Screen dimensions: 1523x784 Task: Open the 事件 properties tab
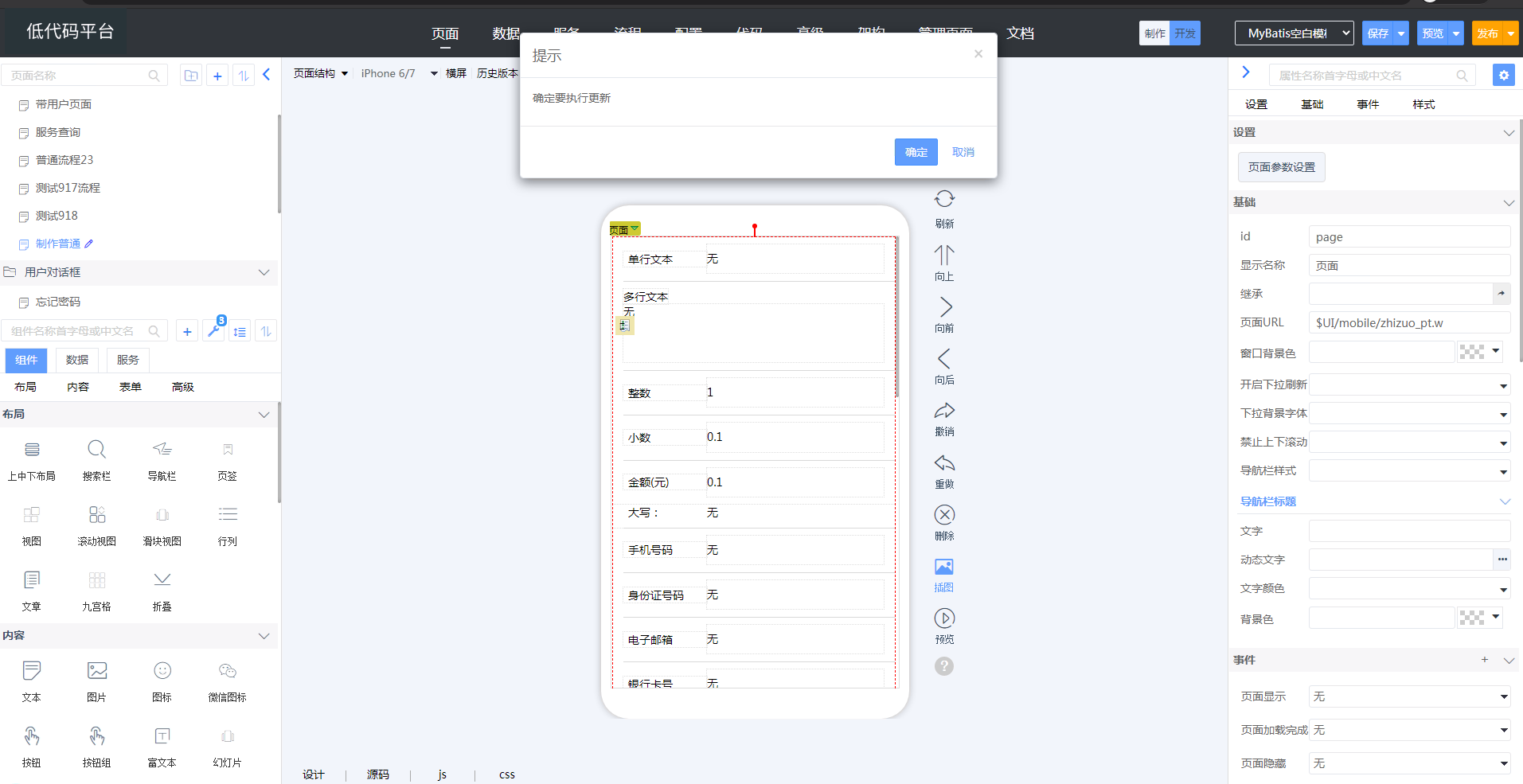(x=1368, y=104)
